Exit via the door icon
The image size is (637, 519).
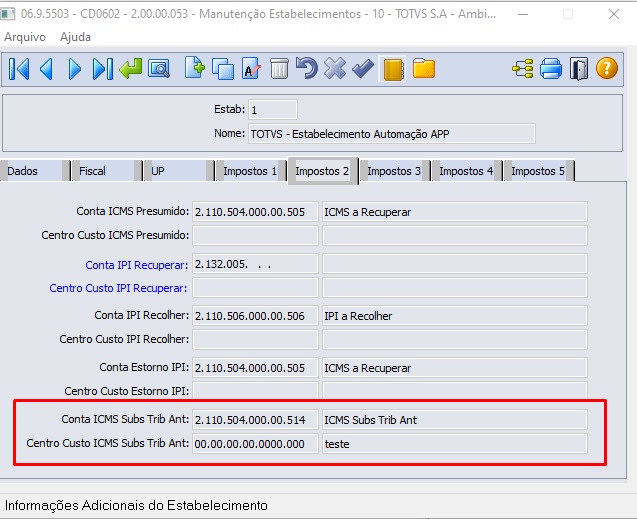578,69
